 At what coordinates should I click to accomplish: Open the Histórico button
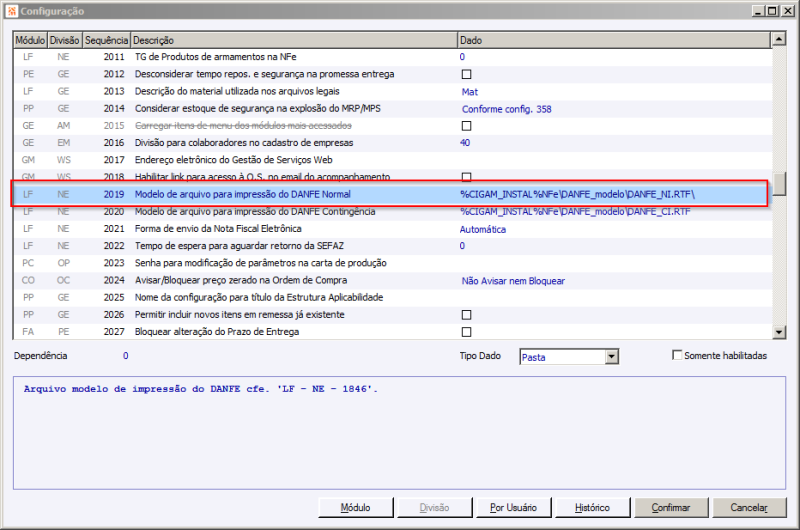tap(592, 508)
